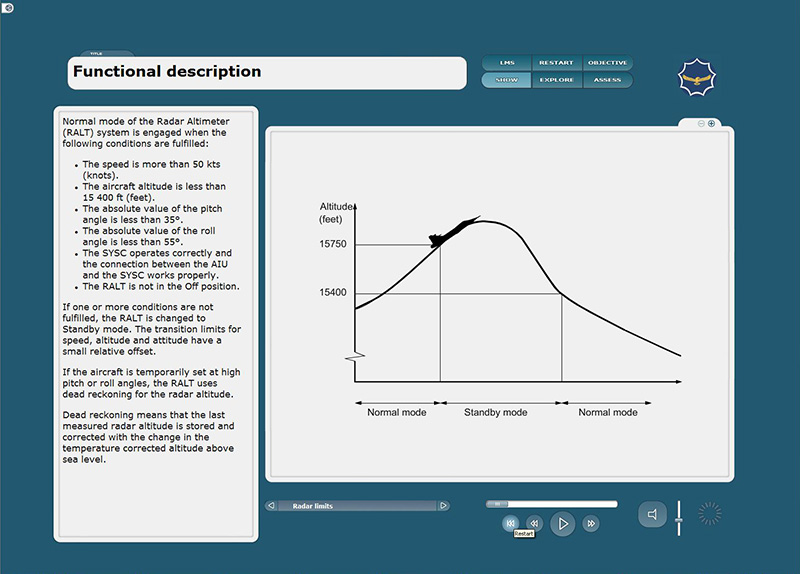Click the eagle emblem logo

(x=697, y=78)
